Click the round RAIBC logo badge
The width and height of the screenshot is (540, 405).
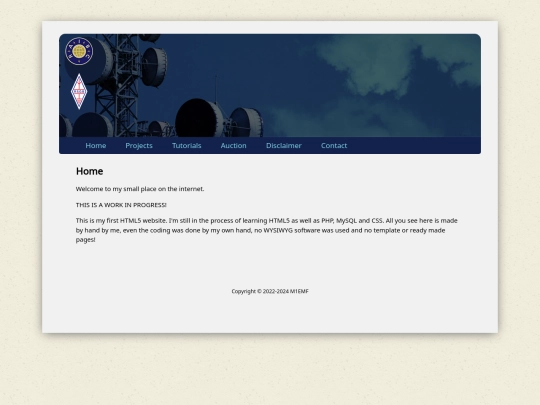[79, 51]
